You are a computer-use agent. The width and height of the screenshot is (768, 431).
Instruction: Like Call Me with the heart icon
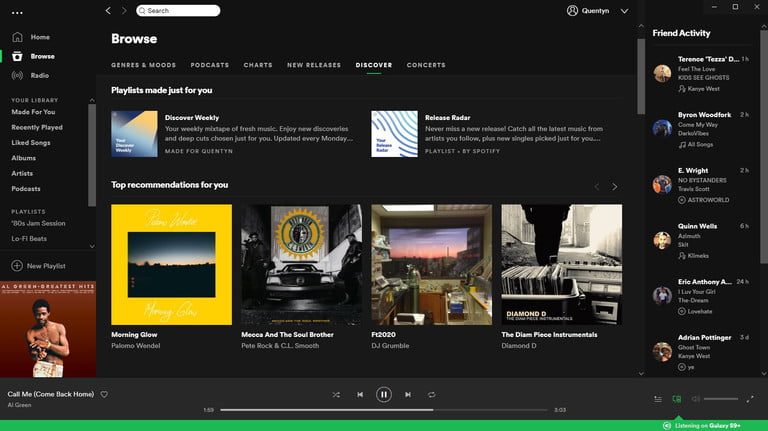coord(104,394)
